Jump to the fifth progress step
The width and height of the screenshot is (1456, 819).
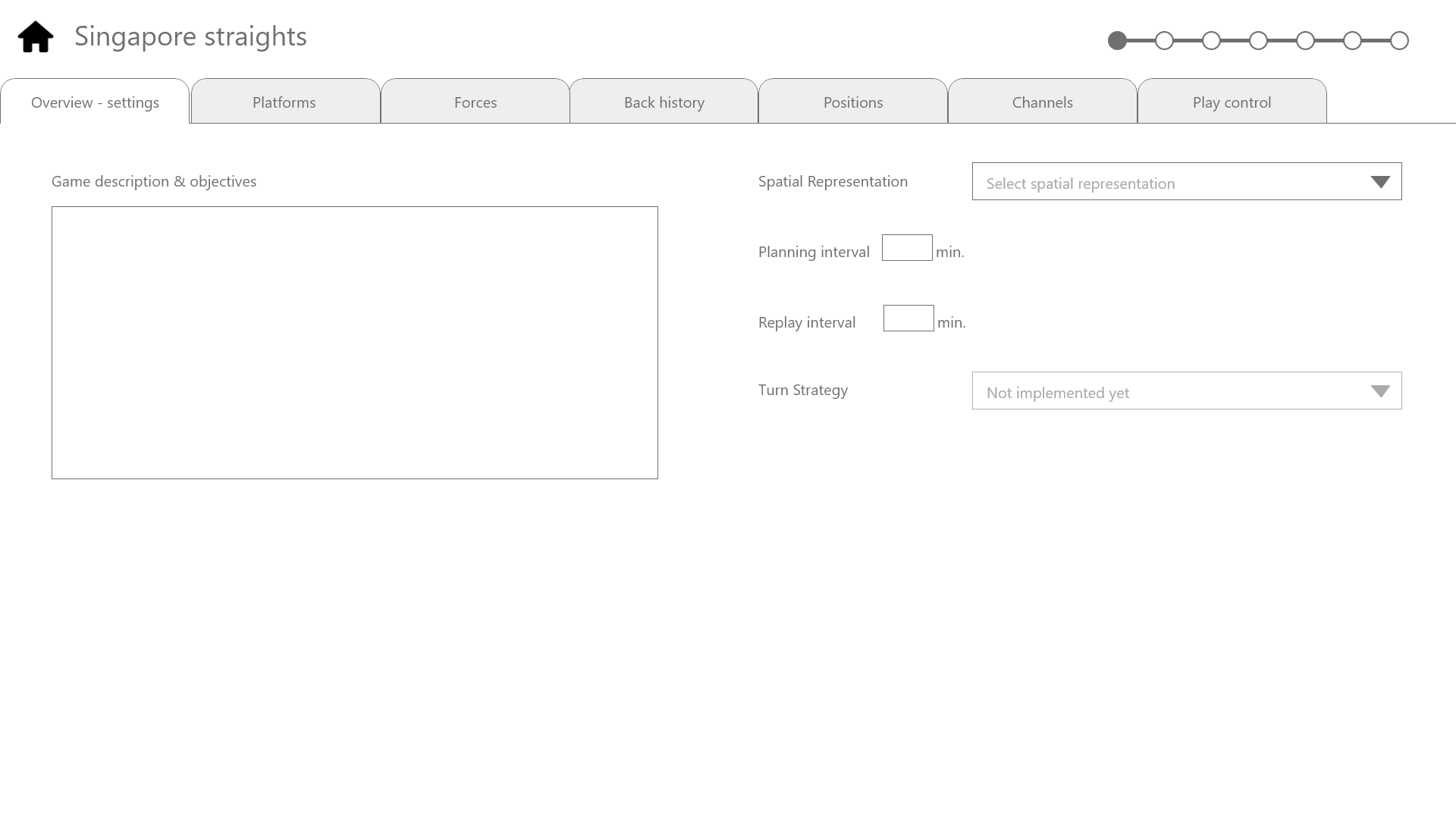pos(1305,40)
